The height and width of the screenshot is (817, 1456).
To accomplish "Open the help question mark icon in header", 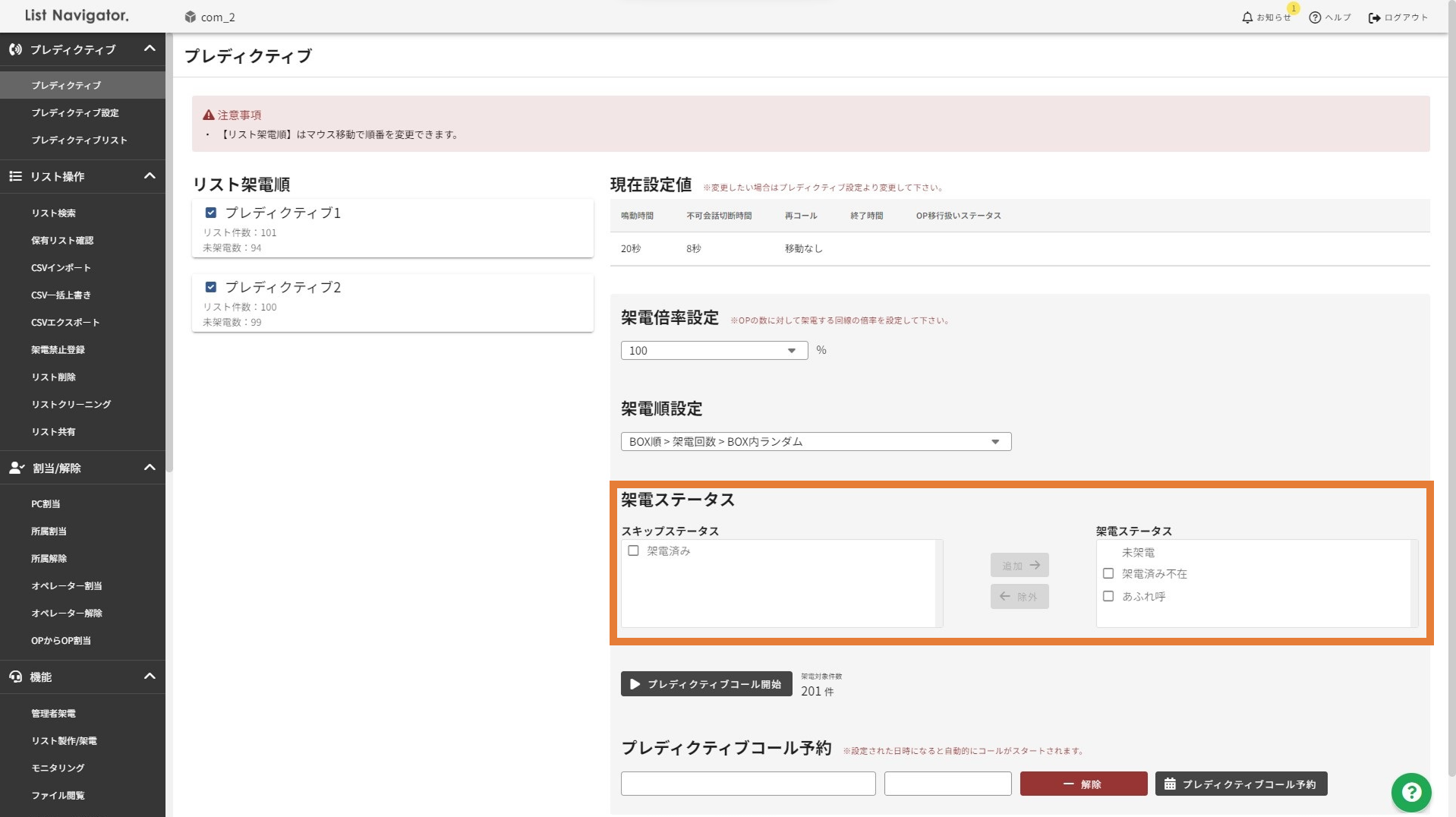I will pos(1315,17).
